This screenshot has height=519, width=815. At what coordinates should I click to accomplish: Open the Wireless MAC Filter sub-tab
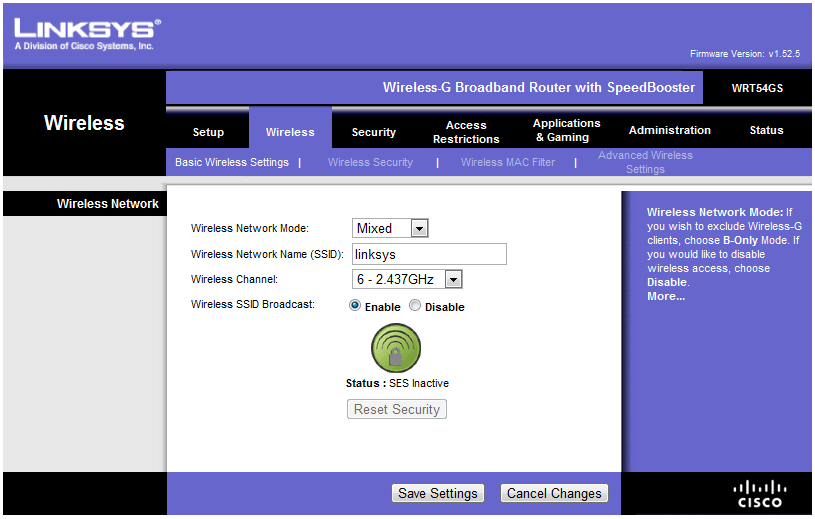[x=508, y=162]
